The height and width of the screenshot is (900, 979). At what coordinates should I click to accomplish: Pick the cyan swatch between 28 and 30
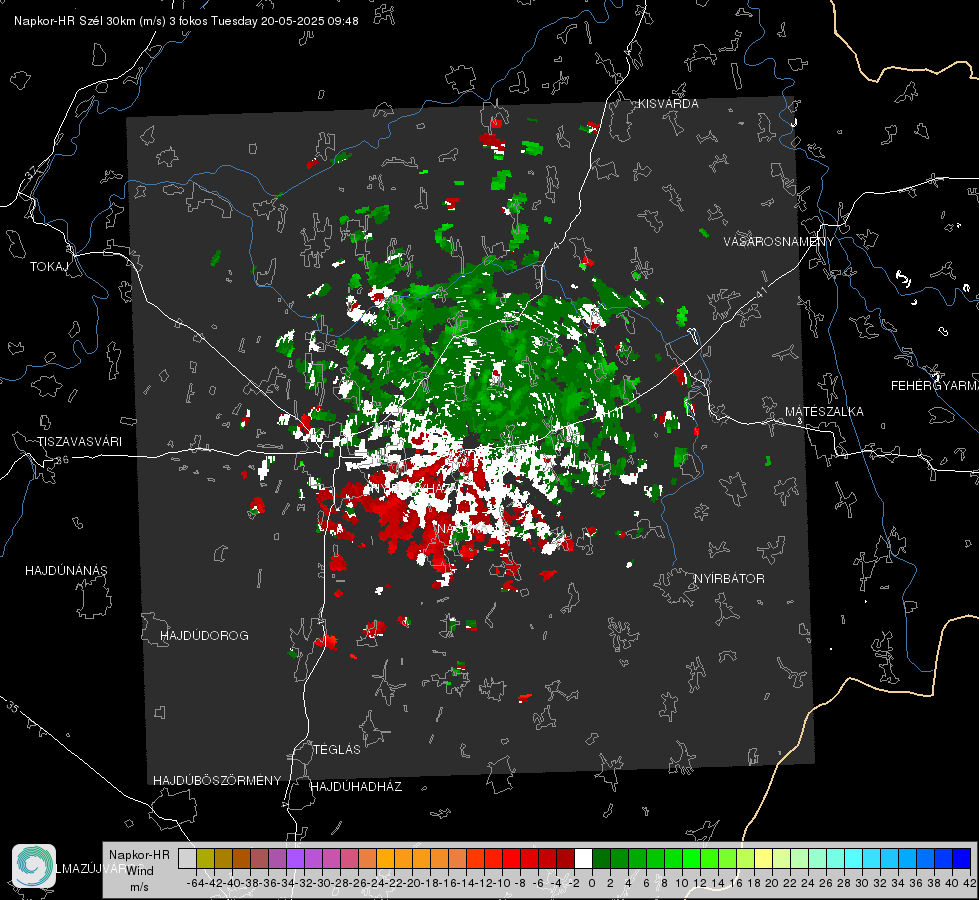pyautogui.click(x=854, y=858)
